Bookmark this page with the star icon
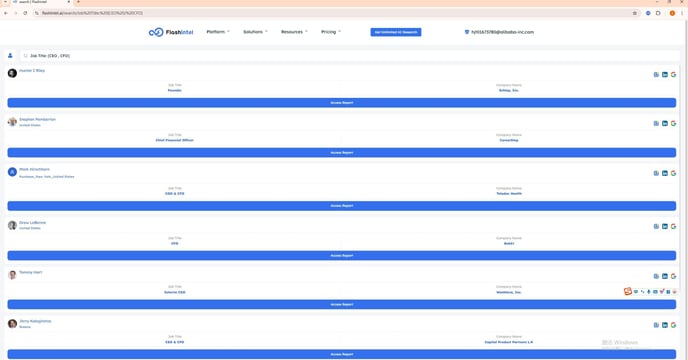Screen dimensions: 688x360 [x=634, y=13]
